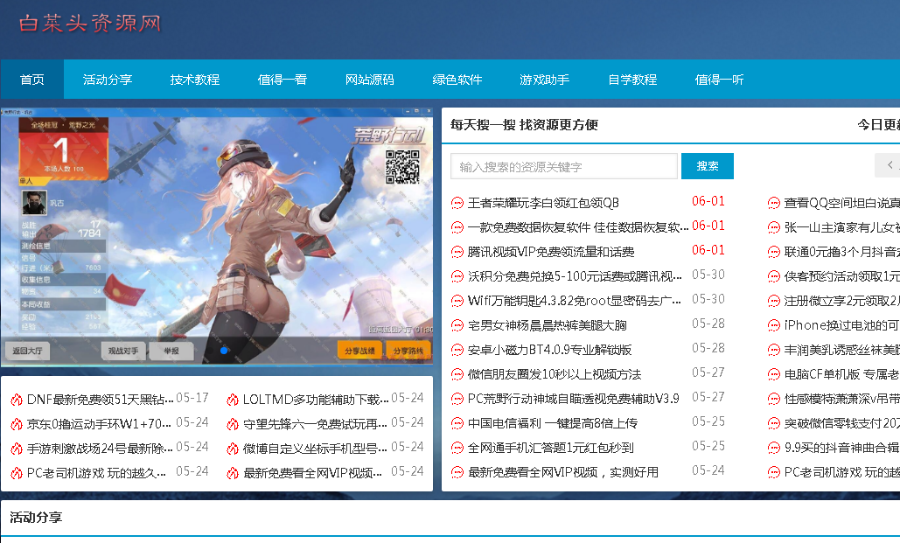
Task: Open 微信朋友圈发10秒以上视频方法 link
Action: (554, 374)
